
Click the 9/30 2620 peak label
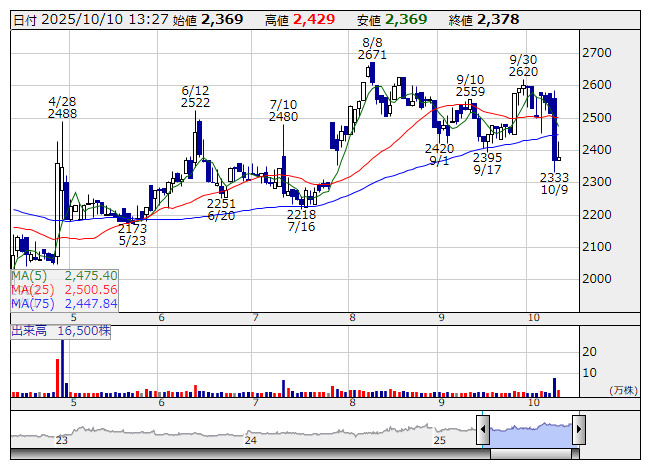coord(523,66)
